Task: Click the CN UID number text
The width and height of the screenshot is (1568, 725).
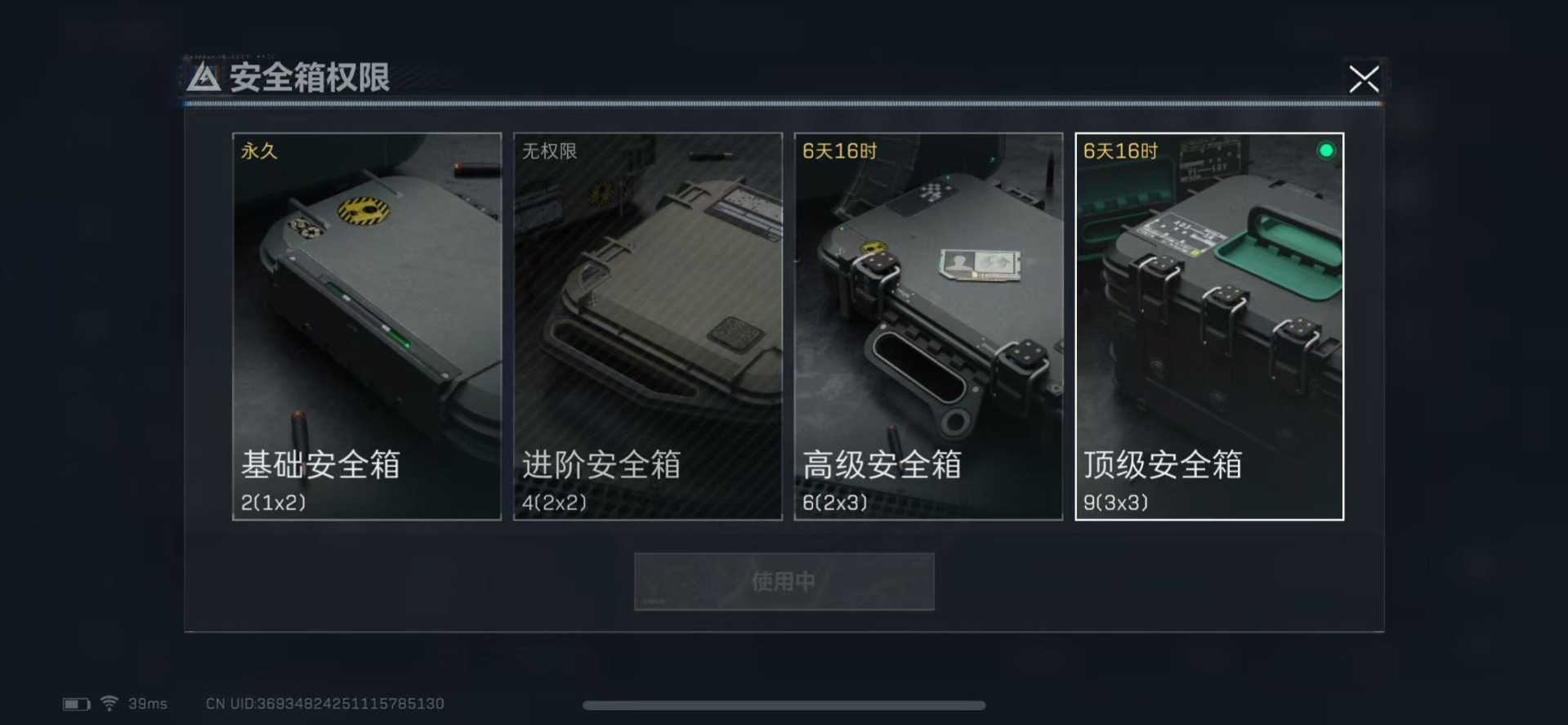Action: coord(325,704)
